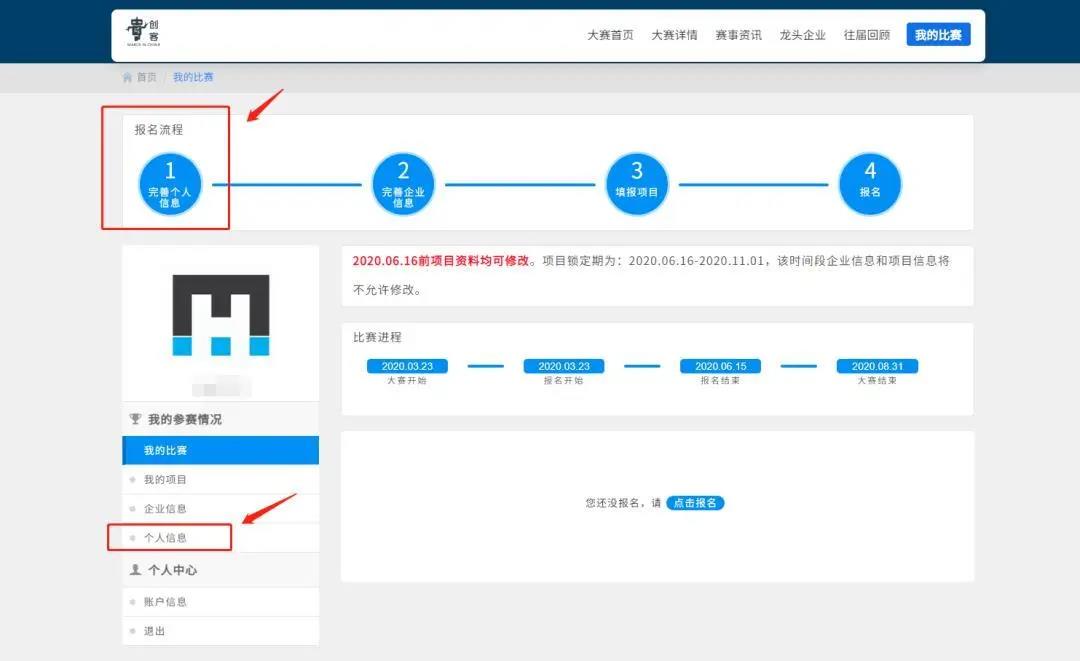Click step 2 完善企业信息 circle
The image size is (1080, 661).
pyautogui.click(x=403, y=184)
